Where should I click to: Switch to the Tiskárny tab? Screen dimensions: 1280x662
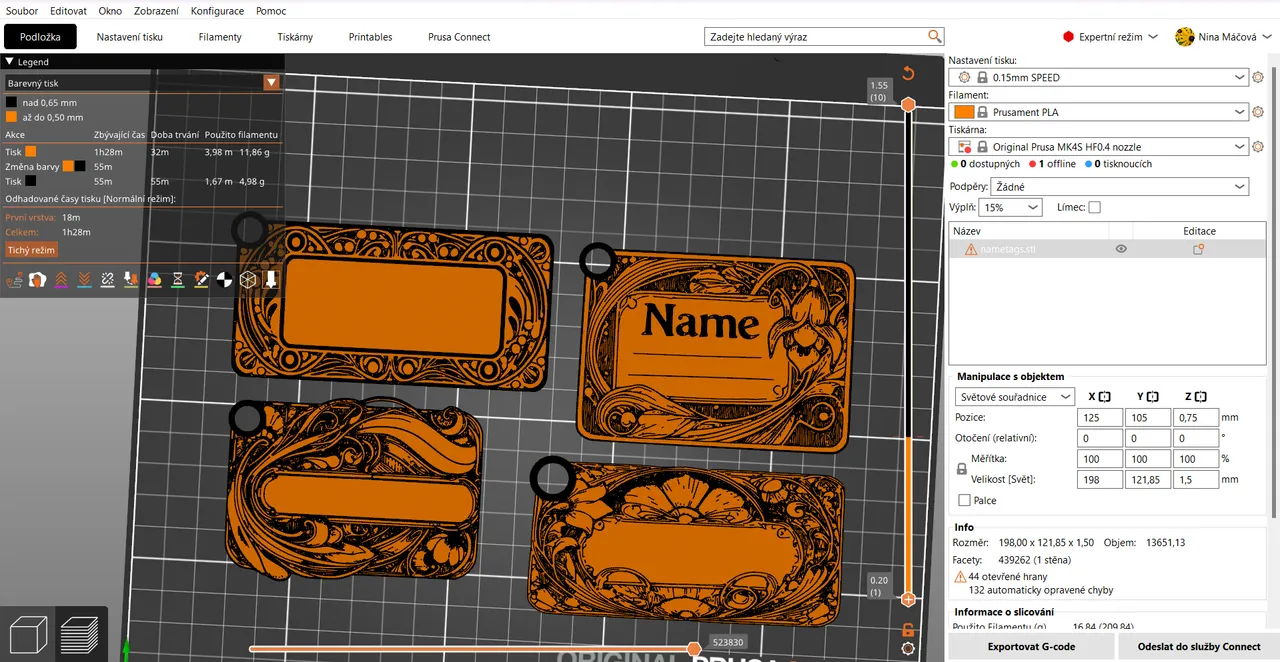click(x=294, y=37)
